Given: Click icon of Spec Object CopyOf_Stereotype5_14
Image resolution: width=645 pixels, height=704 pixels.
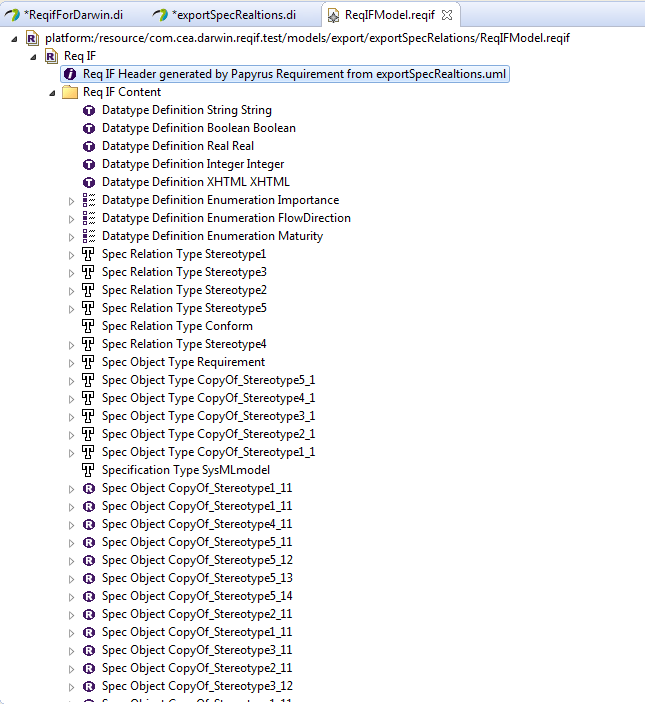Looking at the screenshot, I should [x=89, y=596].
